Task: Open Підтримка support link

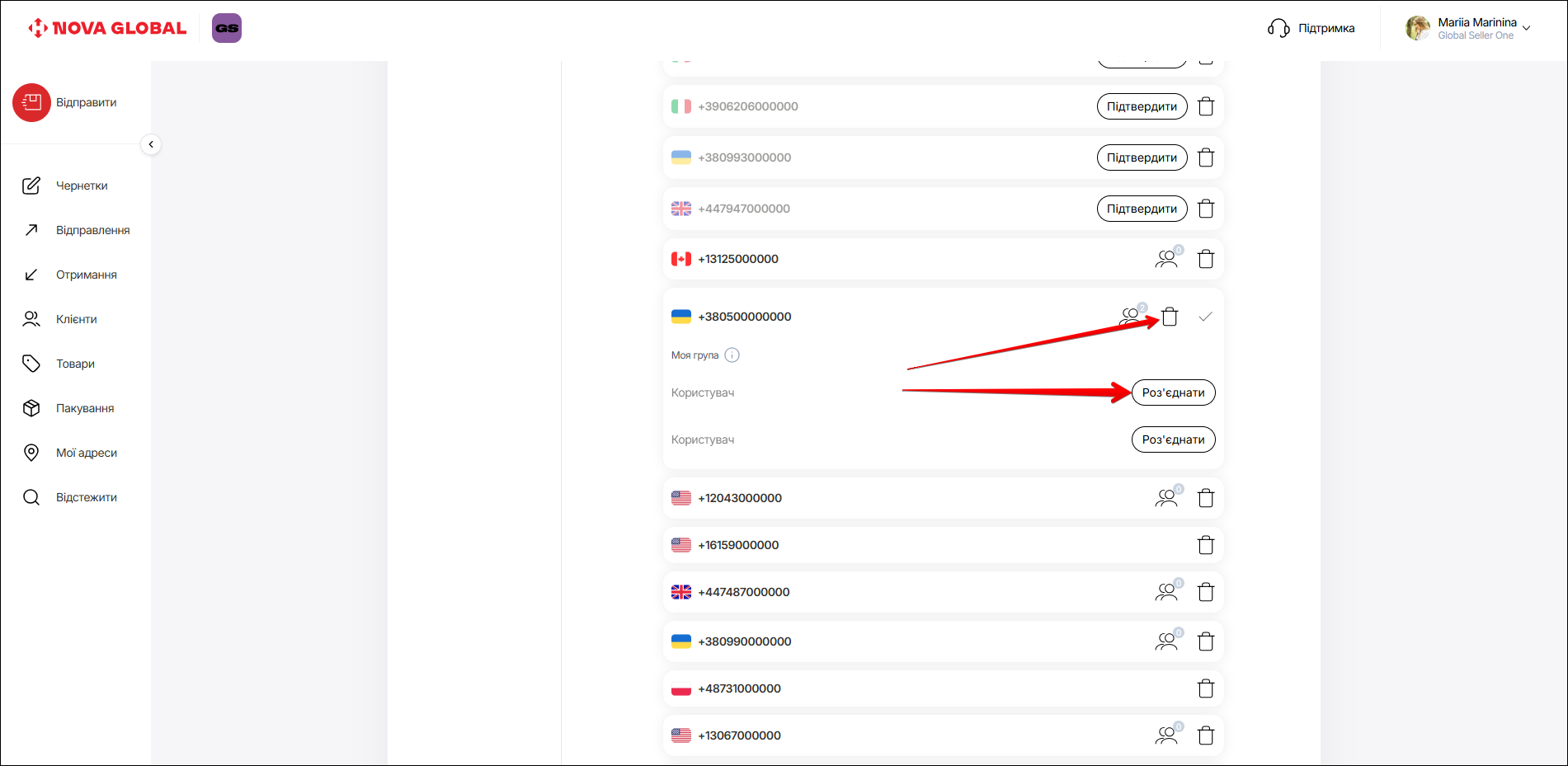Action: point(1311,28)
